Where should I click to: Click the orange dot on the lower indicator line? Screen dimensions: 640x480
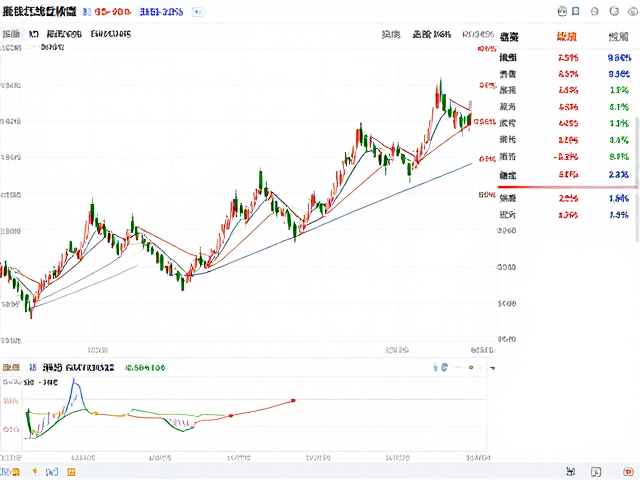(x=96, y=413)
